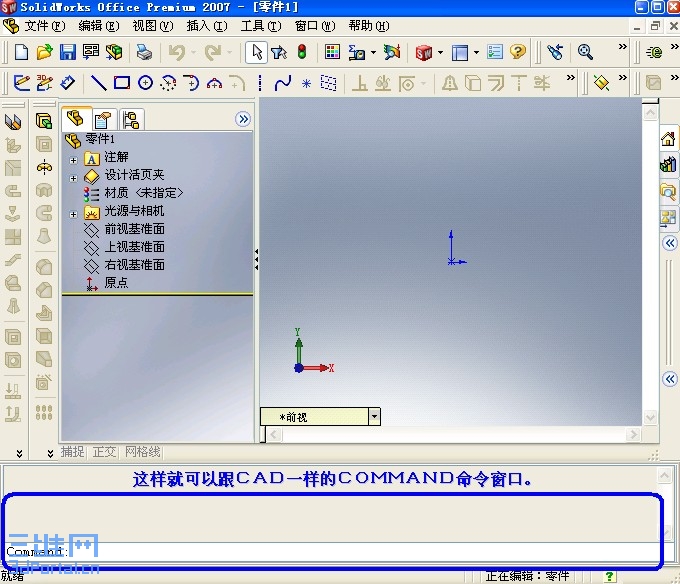Open the SW icon dropdown arrow
The image size is (680, 584).
(440, 53)
